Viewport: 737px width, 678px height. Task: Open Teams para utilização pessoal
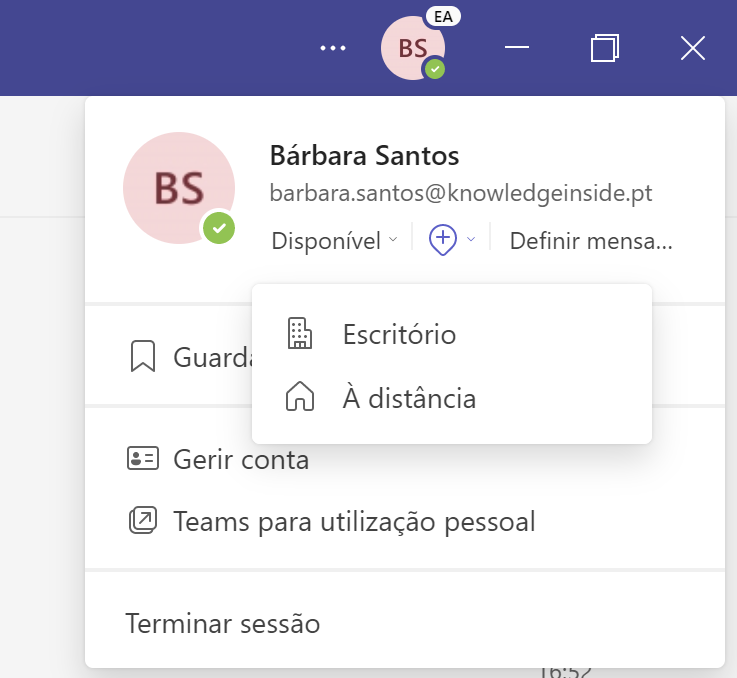point(354,521)
